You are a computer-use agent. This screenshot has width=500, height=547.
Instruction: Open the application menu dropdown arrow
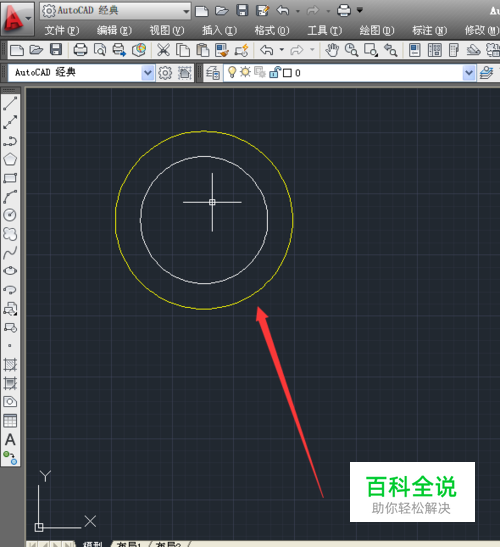coord(29,18)
